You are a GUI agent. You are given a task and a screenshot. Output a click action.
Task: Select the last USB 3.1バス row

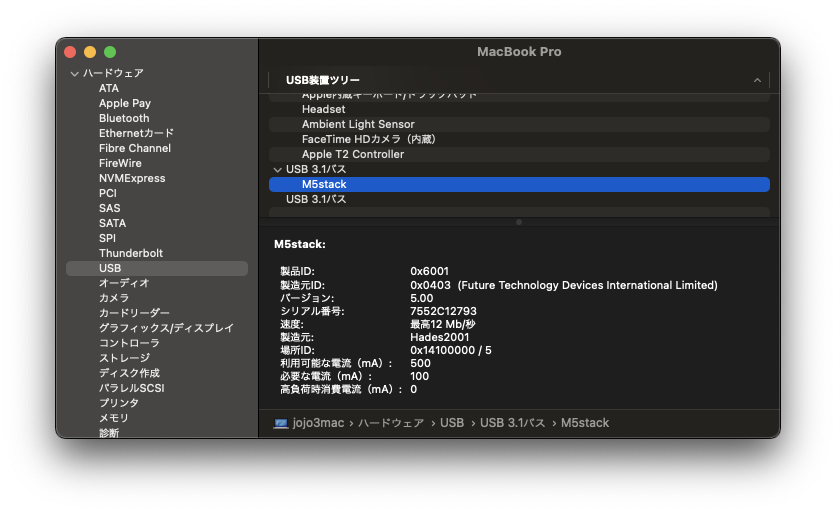(519, 199)
